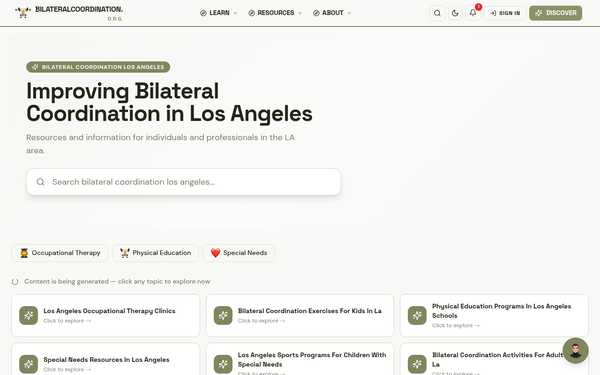Image resolution: width=600 pixels, height=375 pixels.
Task: Click compass icon beside Resources
Action: pyautogui.click(x=251, y=13)
